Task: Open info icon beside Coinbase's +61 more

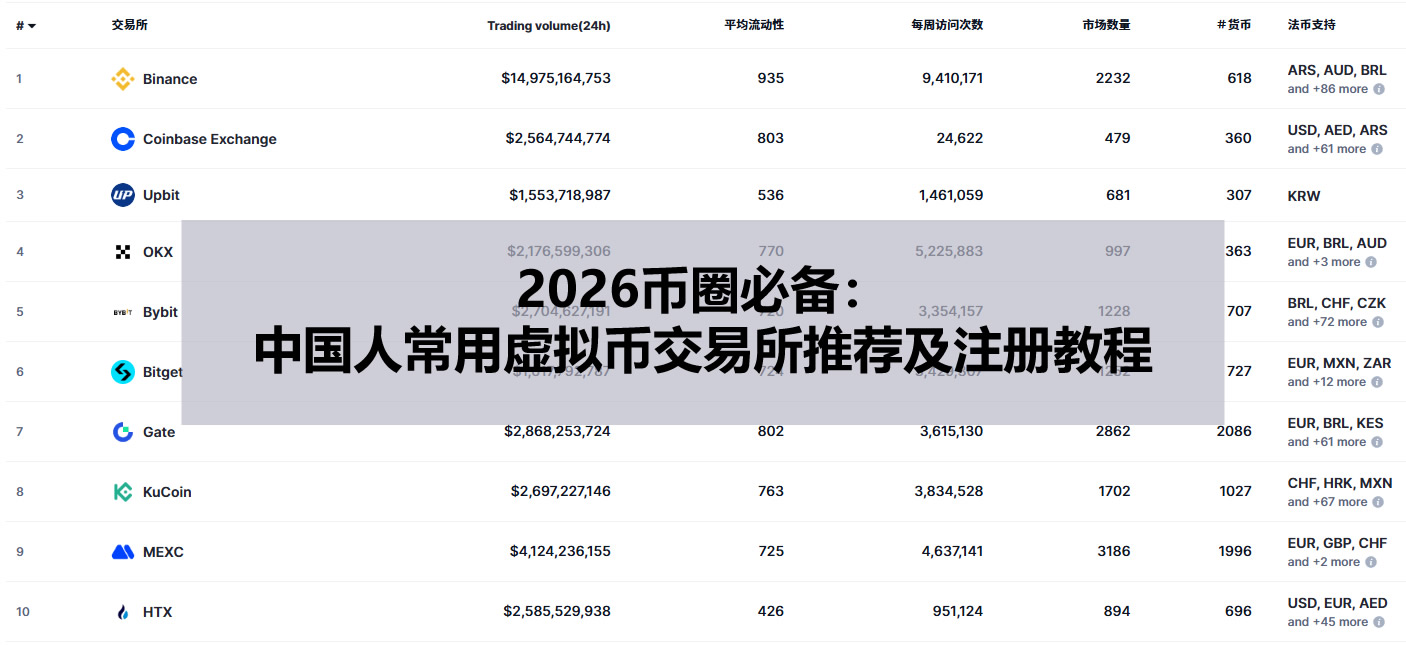Action: click(1377, 149)
